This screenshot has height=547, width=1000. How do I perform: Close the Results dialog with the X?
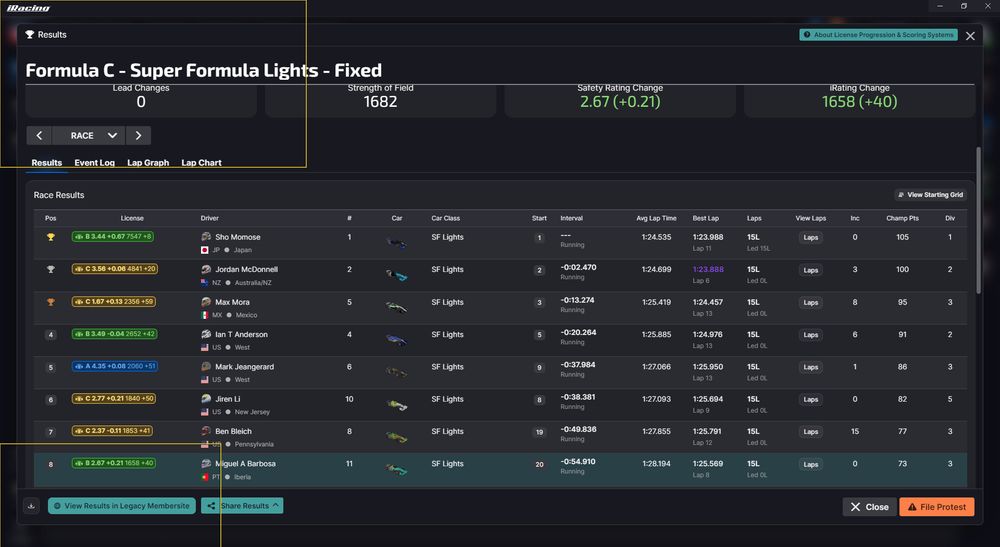970,36
